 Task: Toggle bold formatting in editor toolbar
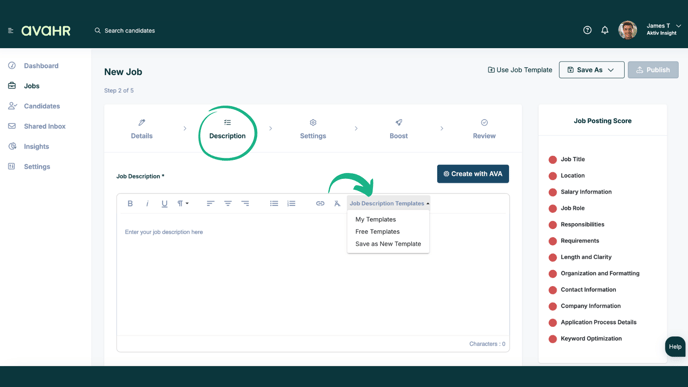(130, 204)
